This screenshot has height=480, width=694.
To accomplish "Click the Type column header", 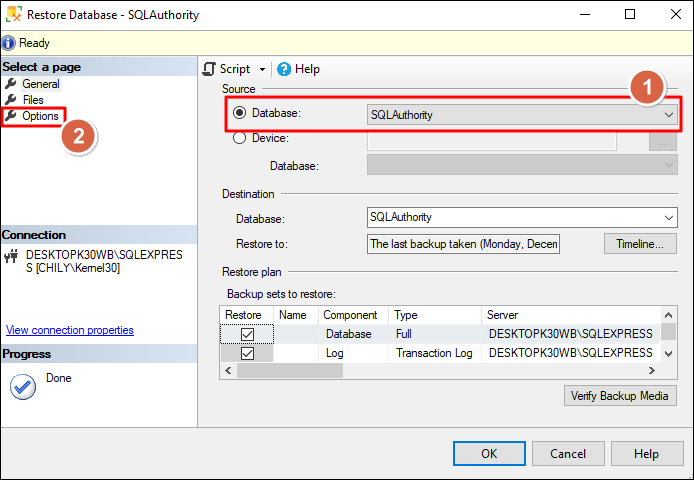I will pos(435,315).
